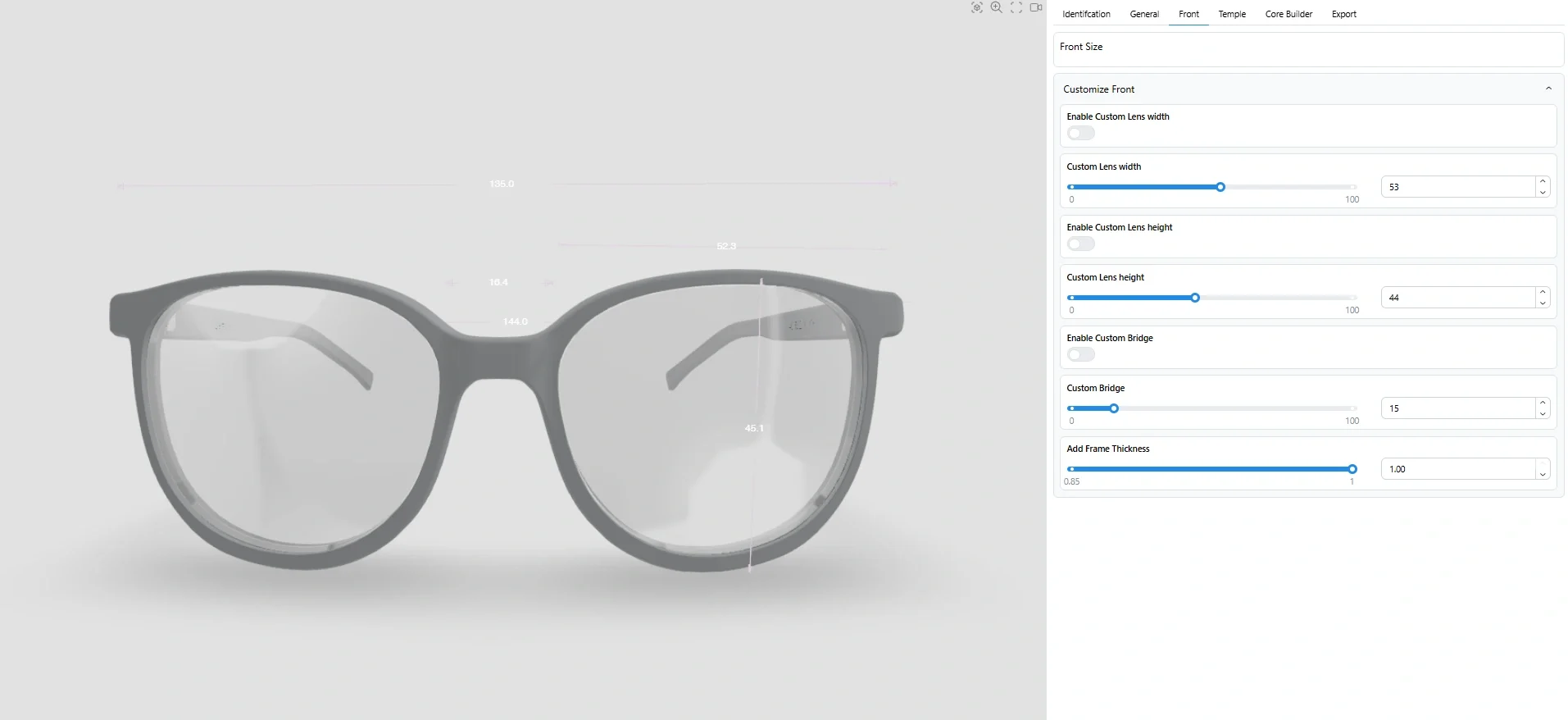Image resolution: width=1568 pixels, height=720 pixels.
Task: Increase the Custom Lens width value with the up arrow
Action: click(1543, 182)
